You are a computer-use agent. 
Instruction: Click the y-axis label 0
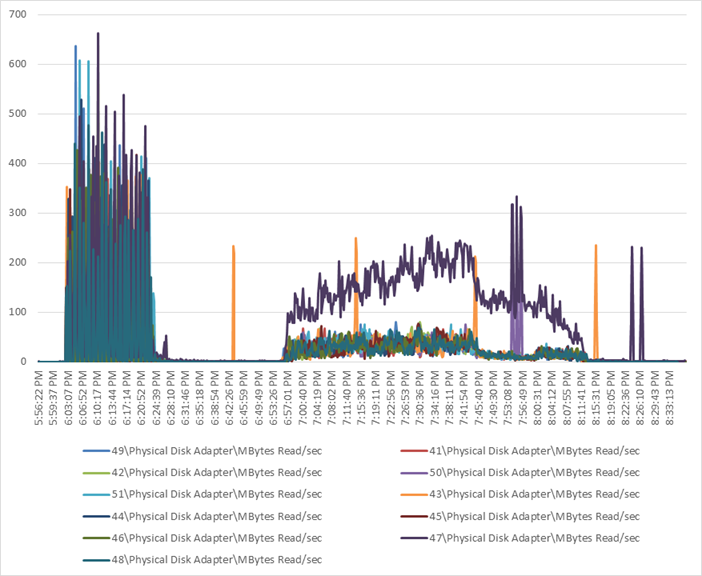(x=24, y=362)
